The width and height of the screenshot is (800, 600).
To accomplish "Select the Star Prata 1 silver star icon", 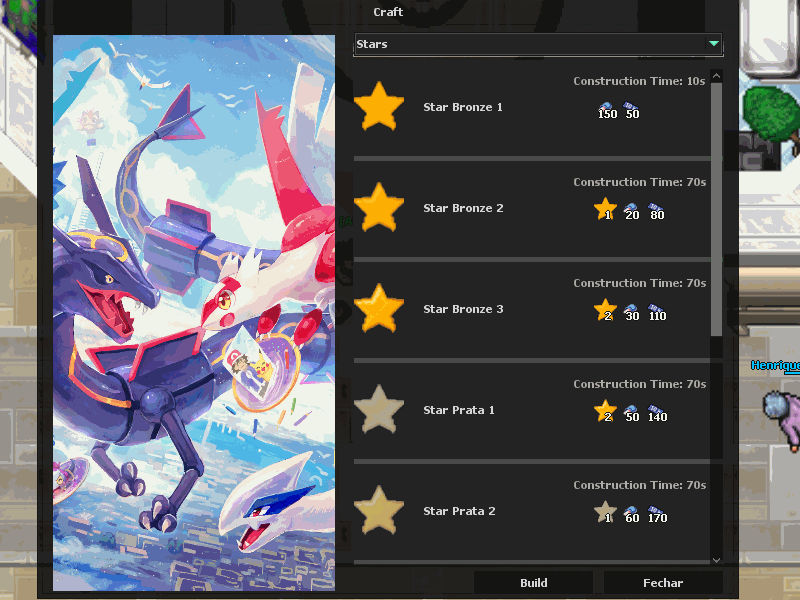I will coord(379,409).
